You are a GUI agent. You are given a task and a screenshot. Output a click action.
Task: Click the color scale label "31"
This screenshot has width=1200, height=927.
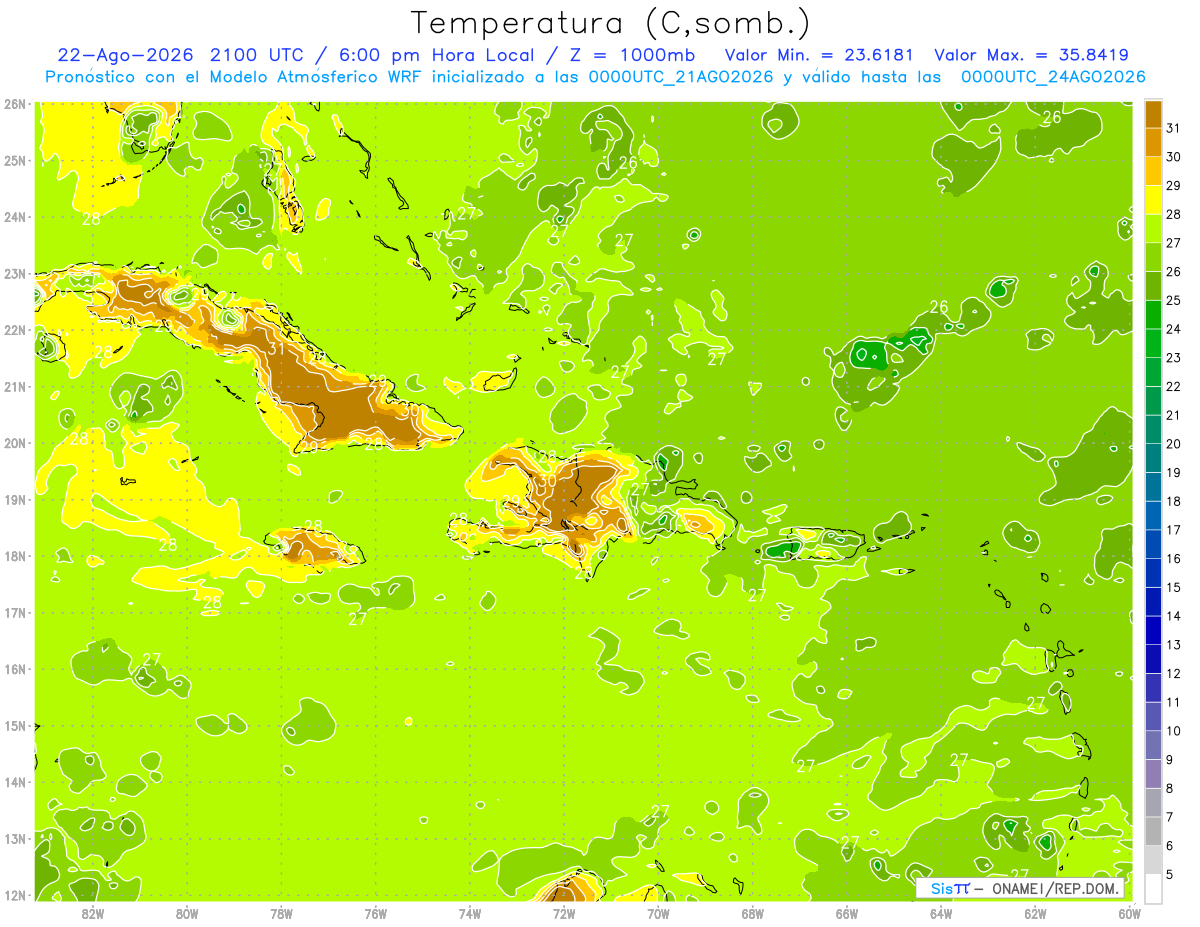click(1173, 129)
